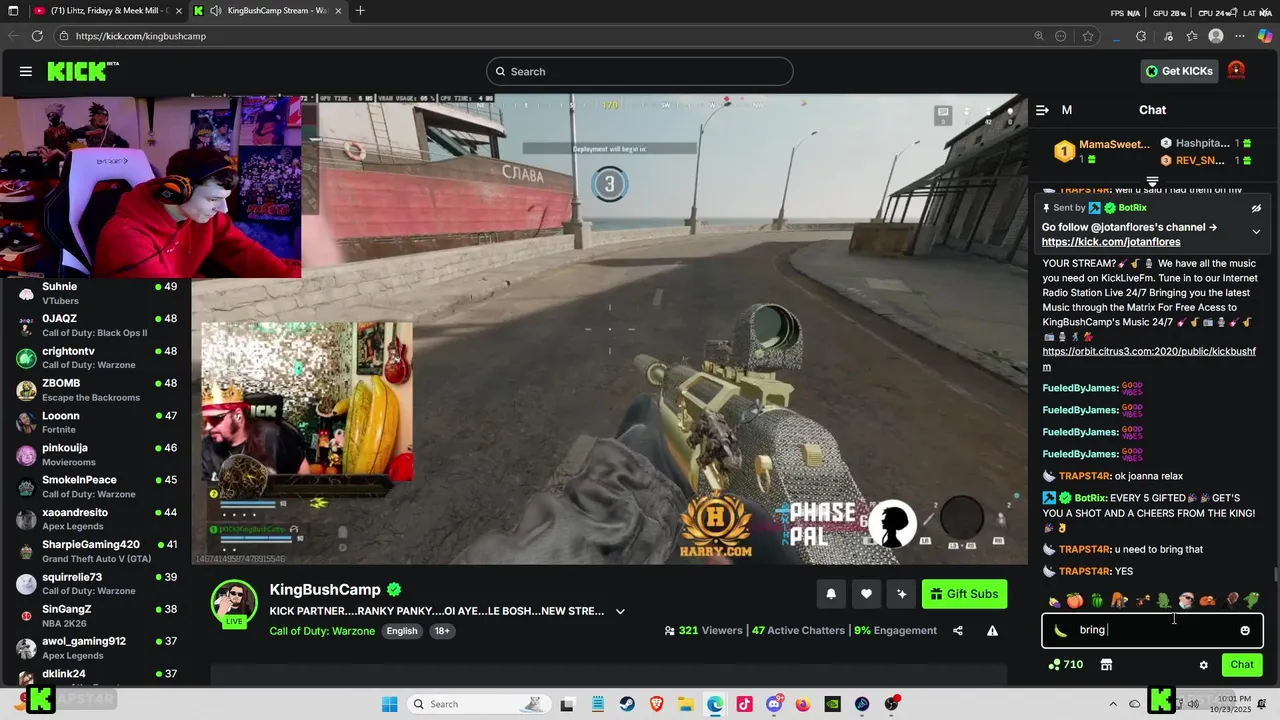Open the channel points shop icon
This screenshot has width=1280, height=720.
(x=1106, y=665)
